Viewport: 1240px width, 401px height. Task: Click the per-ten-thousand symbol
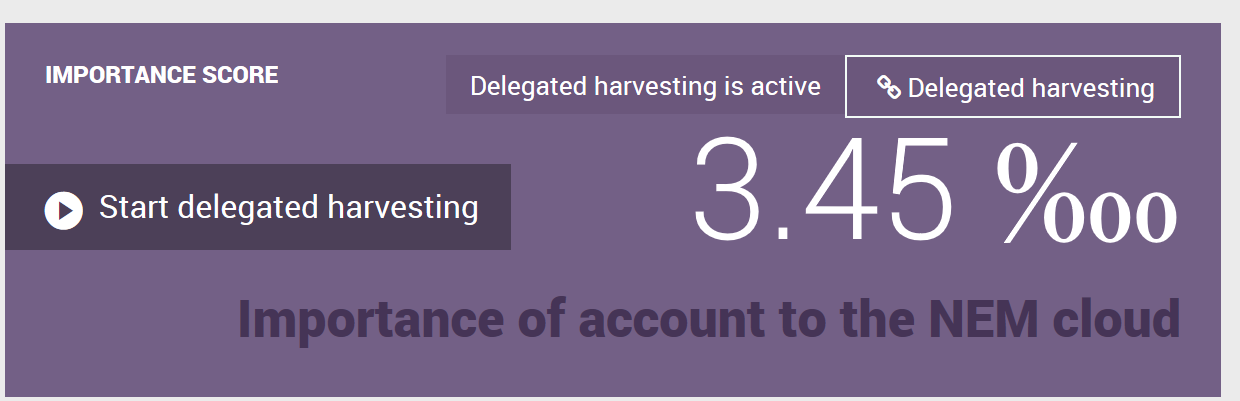(1086, 196)
